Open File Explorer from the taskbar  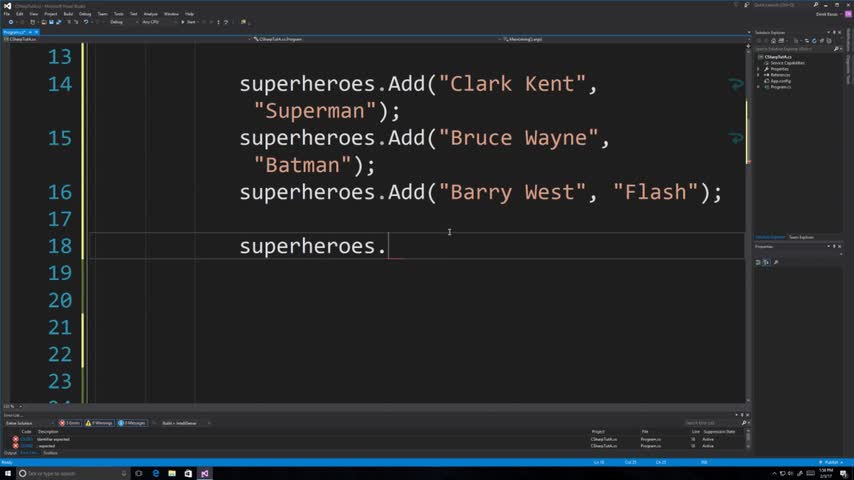172,473
